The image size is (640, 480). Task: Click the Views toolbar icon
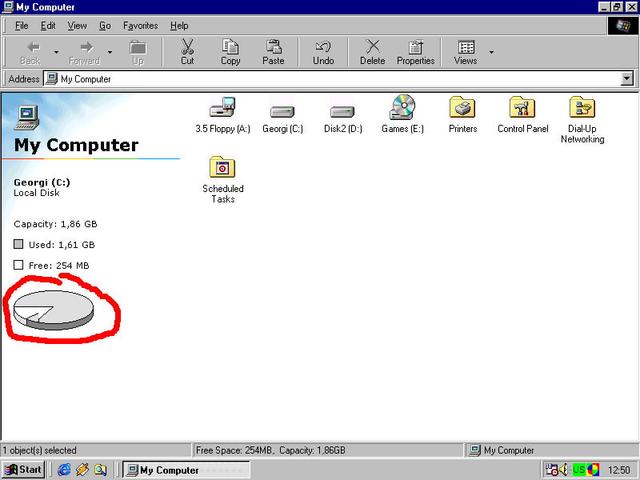(x=466, y=47)
